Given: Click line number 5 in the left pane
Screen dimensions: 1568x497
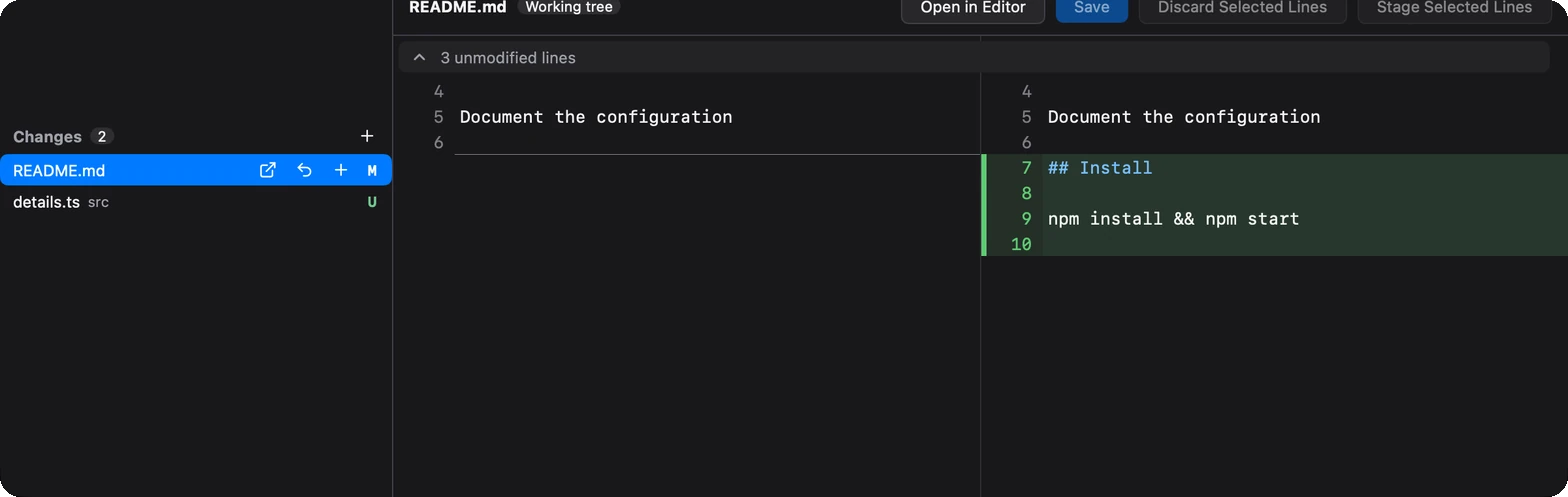Looking at the screenshot, I should pos(439,116).
